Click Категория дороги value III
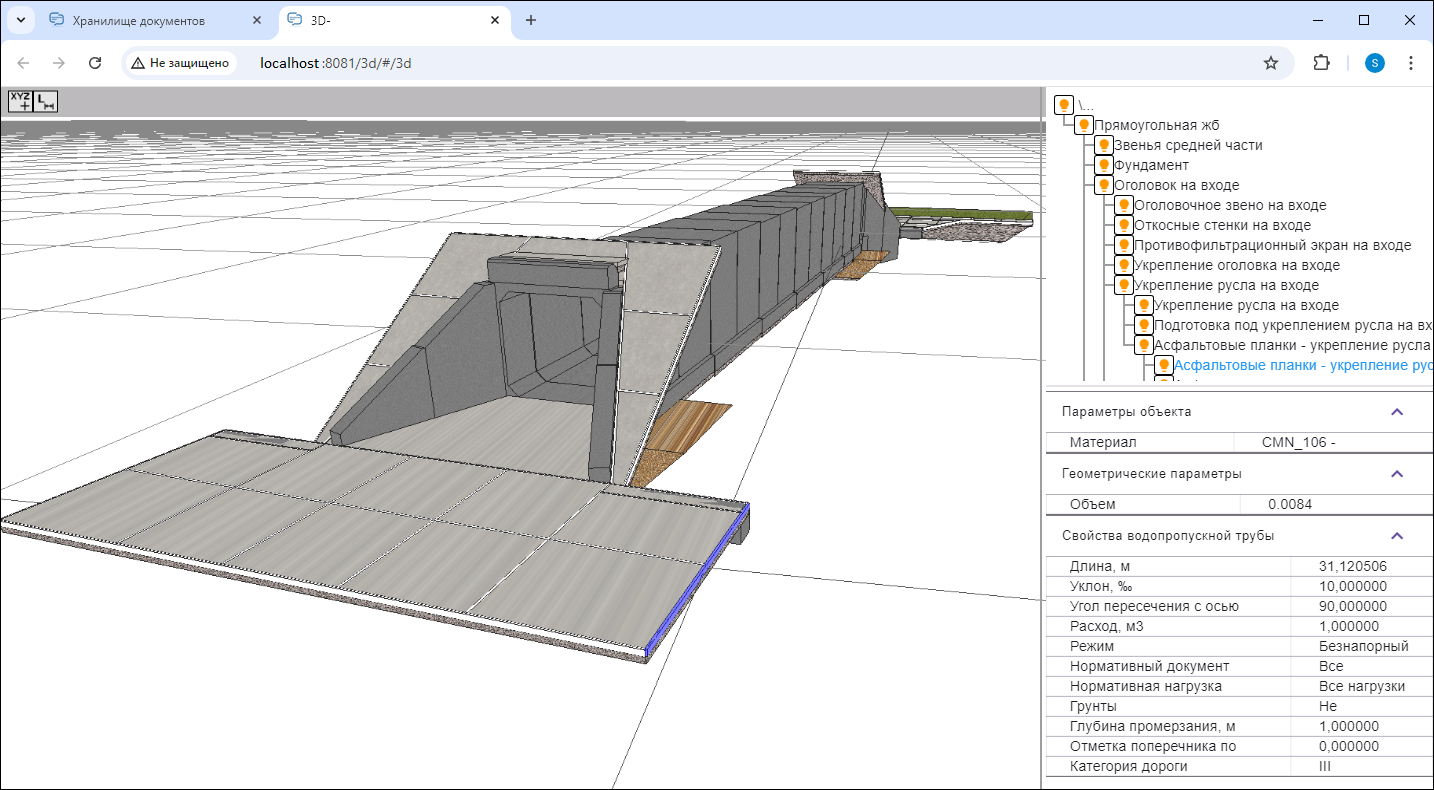Image resolution: width=1434 pixels, height=790 pixels. 1325,766
